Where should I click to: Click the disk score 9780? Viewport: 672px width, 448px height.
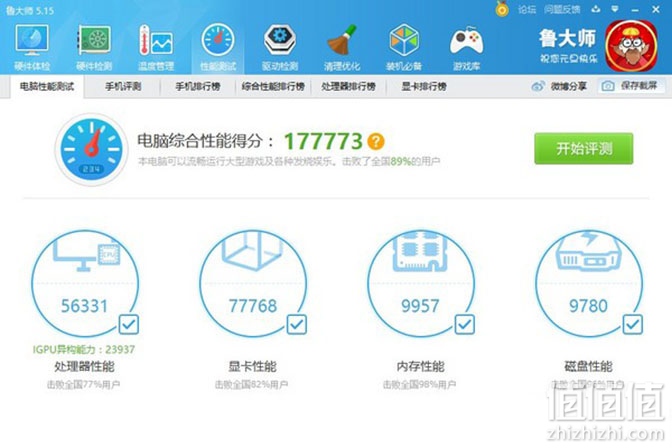point(588,306)
